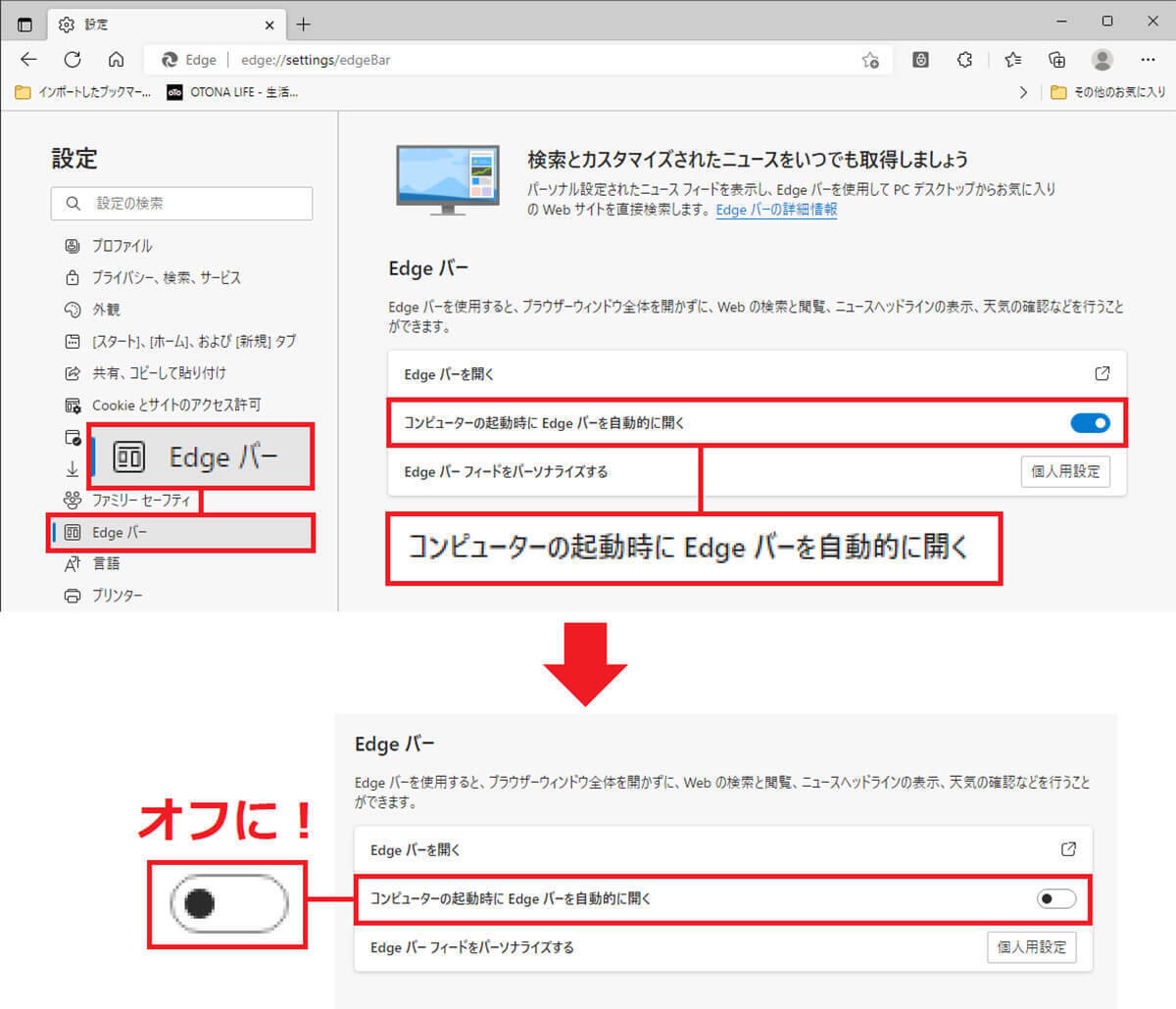Select Edge バー in the sidebar list

coord(182,532)
